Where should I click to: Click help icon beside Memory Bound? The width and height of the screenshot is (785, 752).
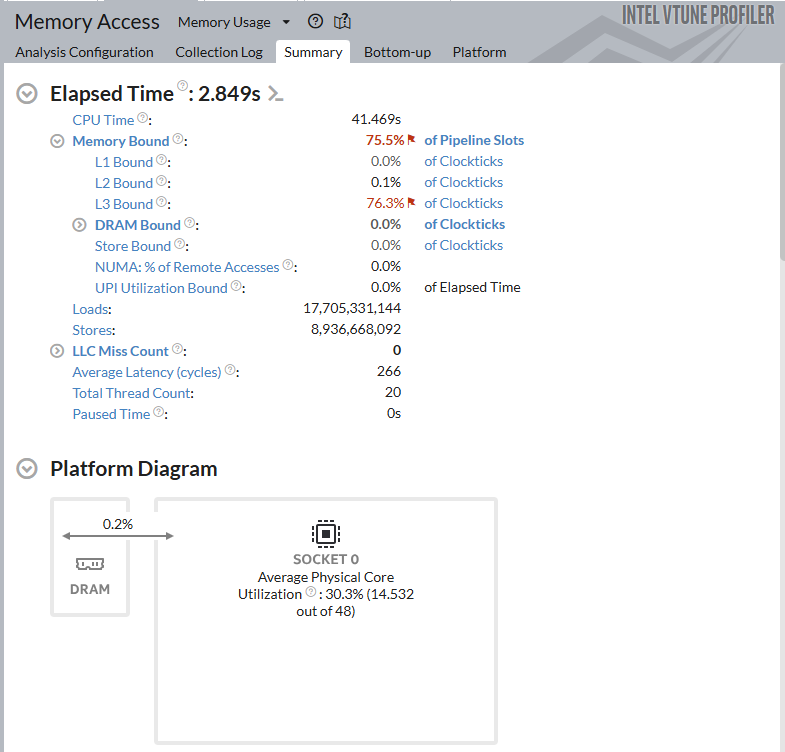click(178, 139)
